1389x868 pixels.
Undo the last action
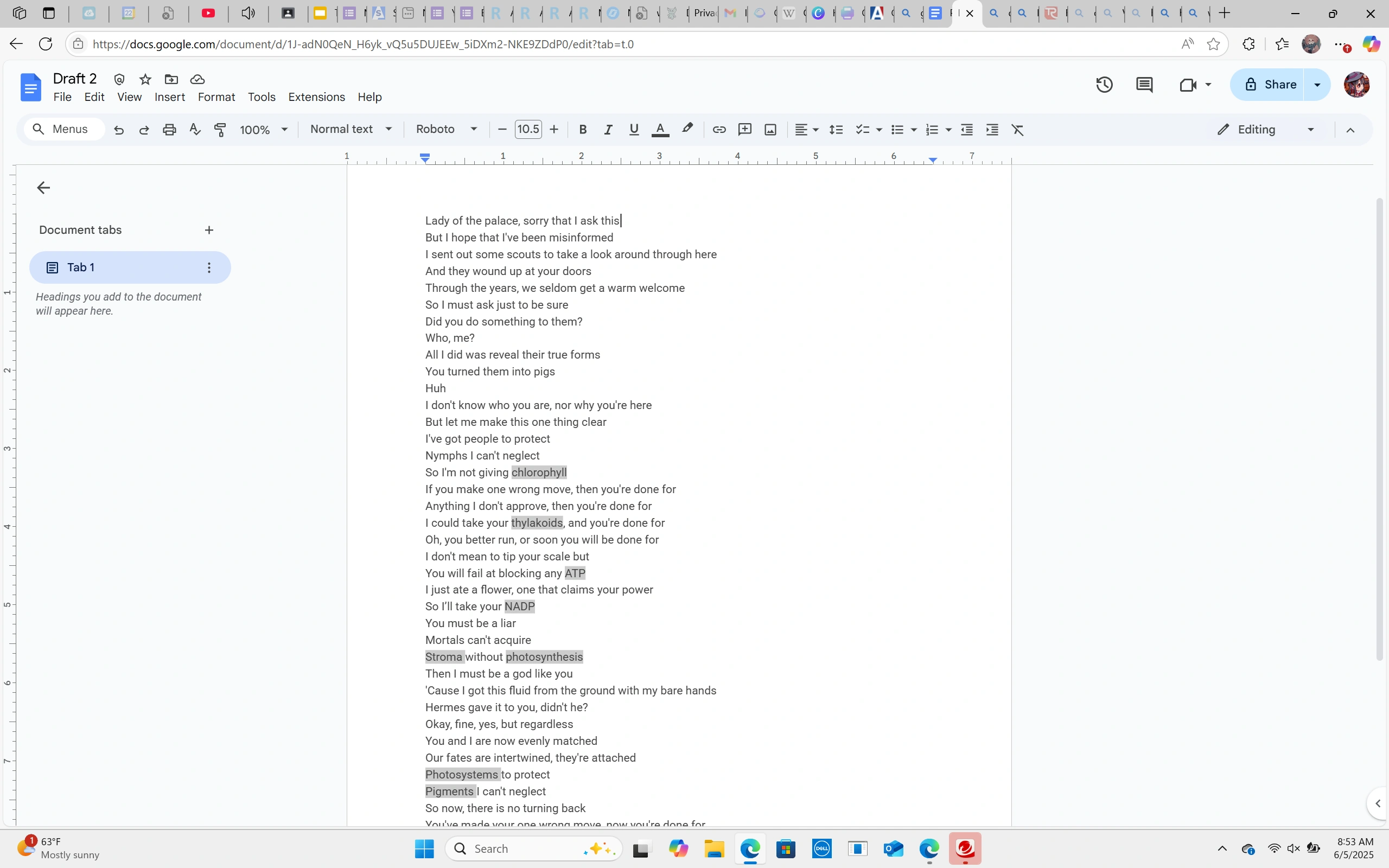[x=118, y=130]
